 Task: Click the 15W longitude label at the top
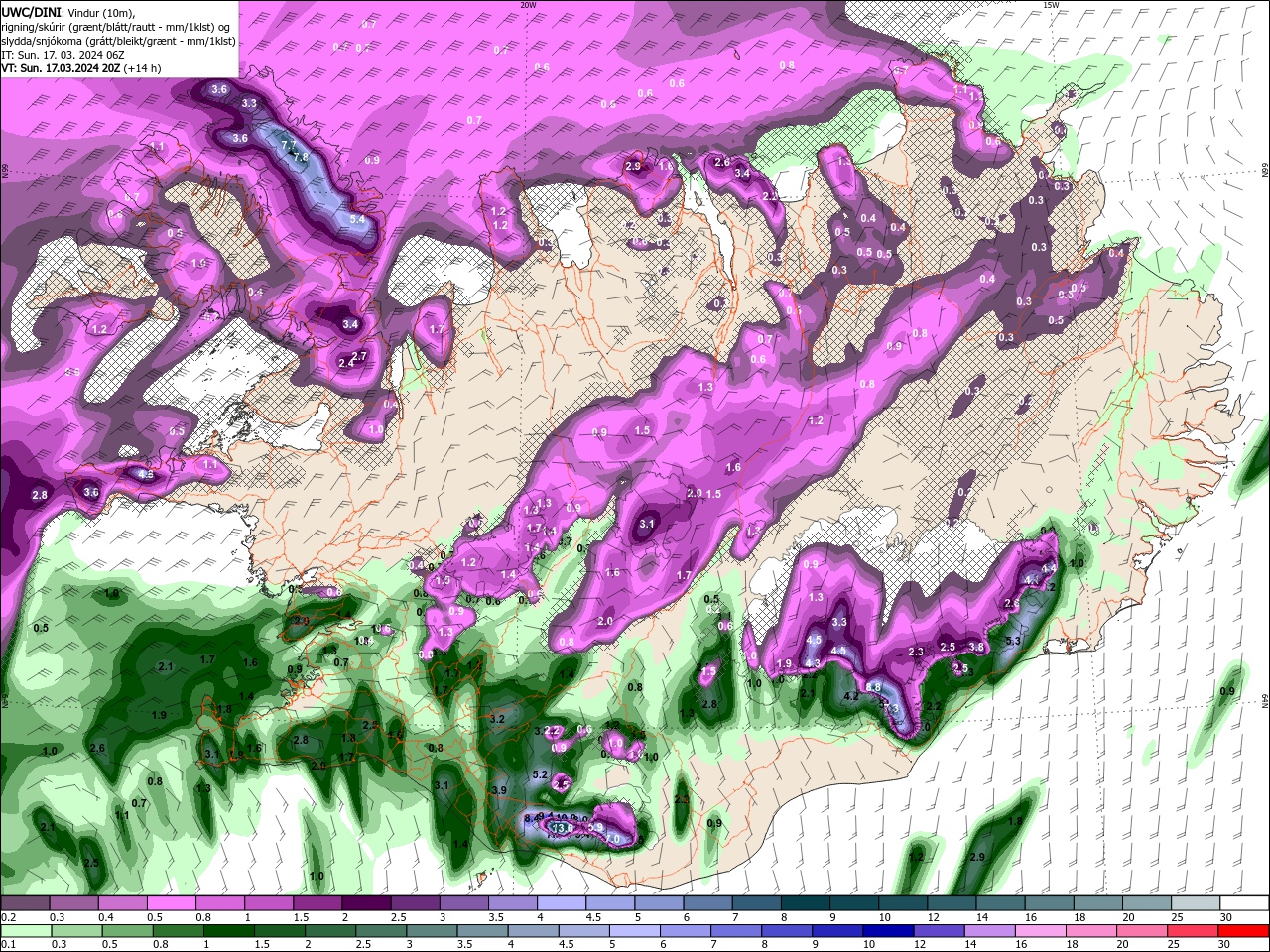(1052, 5)
